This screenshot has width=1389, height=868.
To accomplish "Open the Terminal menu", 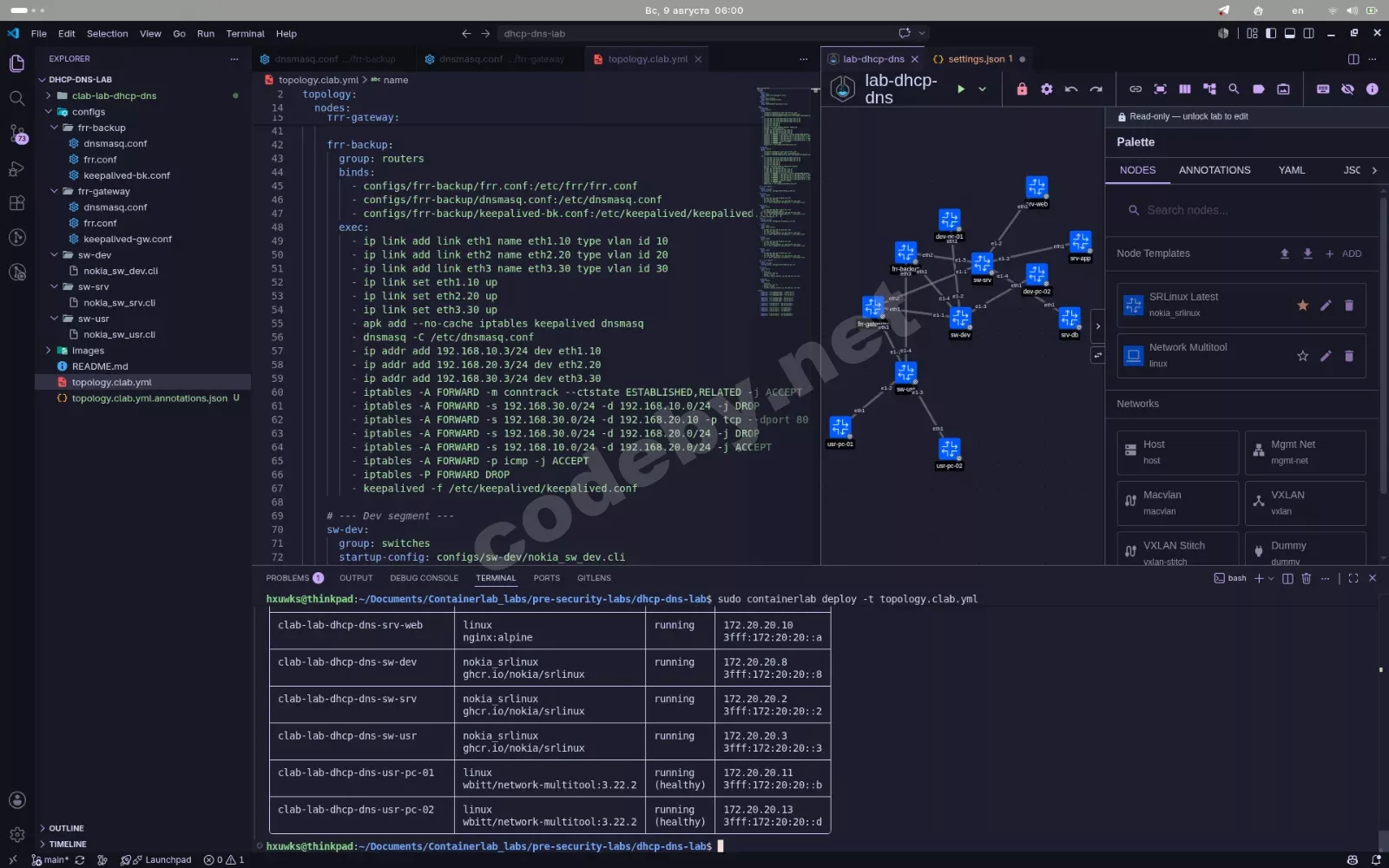I will pos(245,34).
